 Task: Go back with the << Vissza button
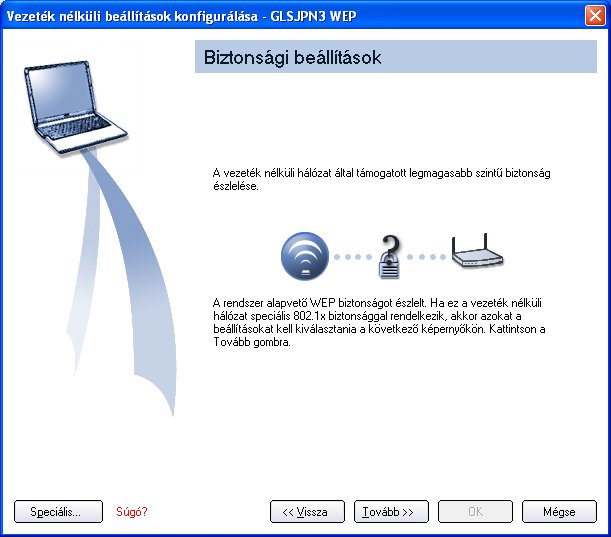(307, 511)
